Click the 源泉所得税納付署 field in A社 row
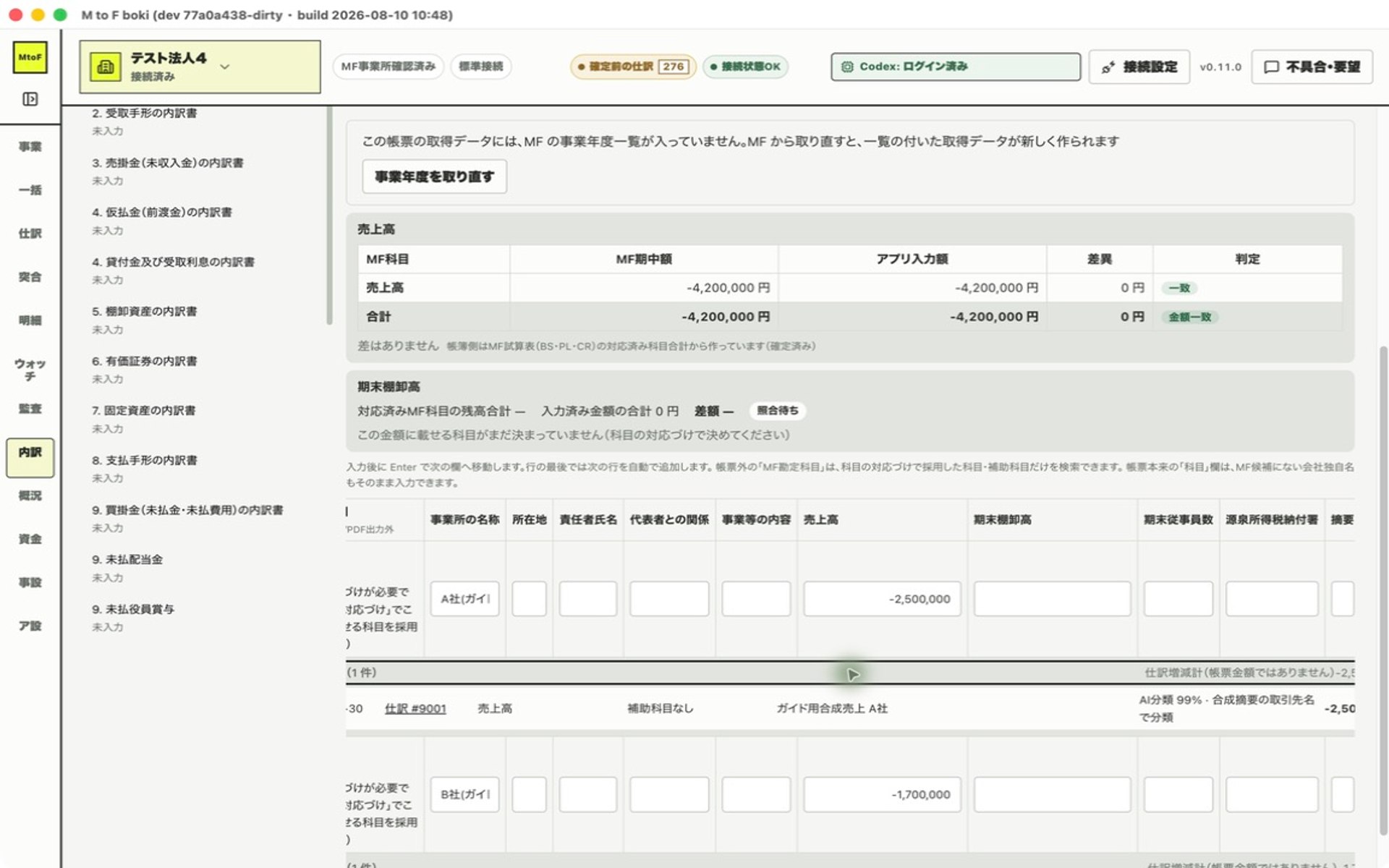 1272,599
